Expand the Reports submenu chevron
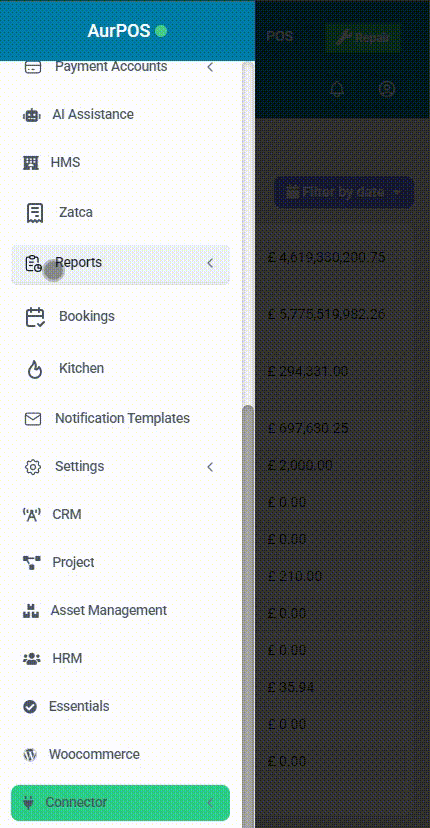 click(x=210, y=263)
